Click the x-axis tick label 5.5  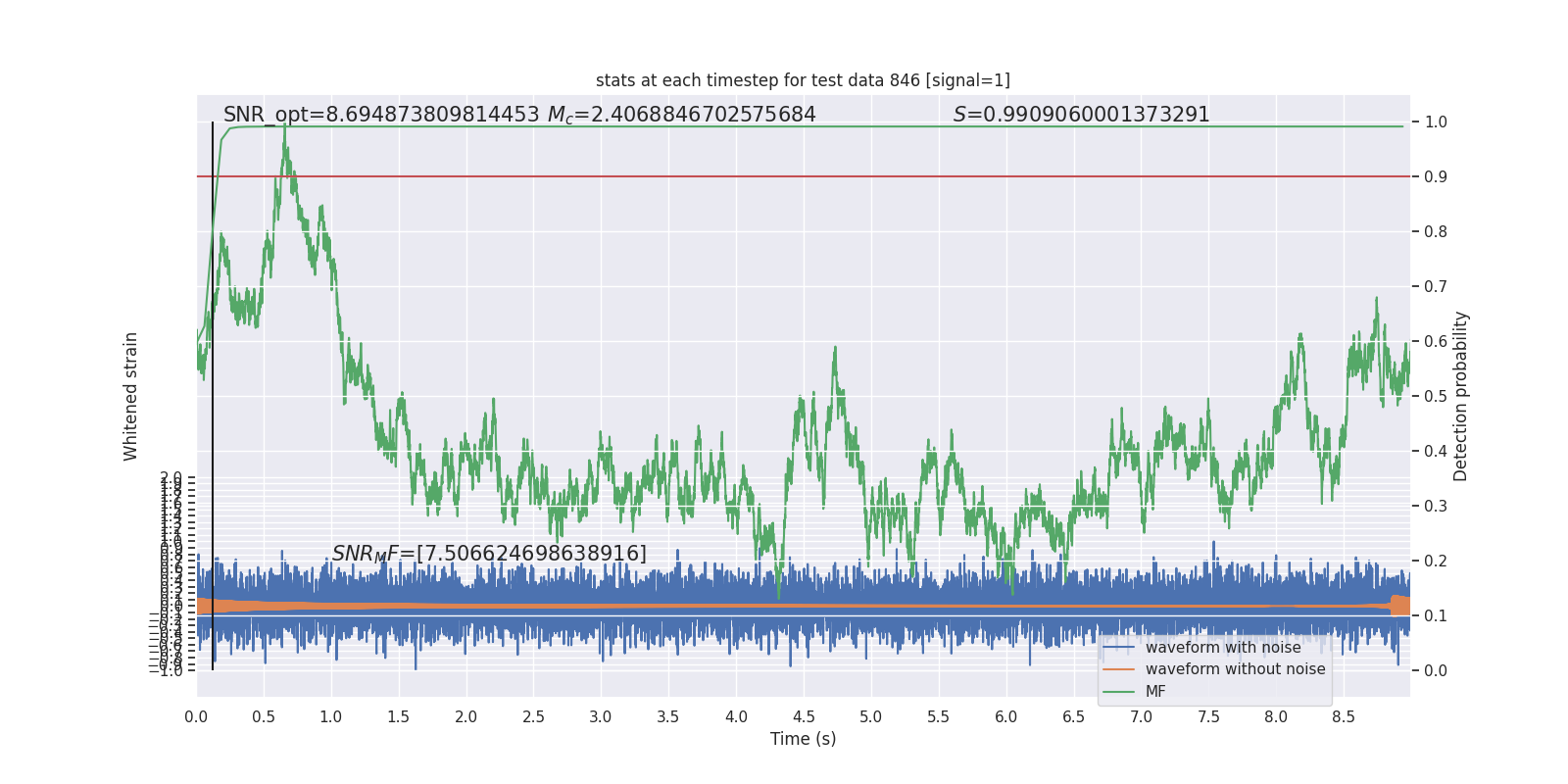tap(939, 717)
